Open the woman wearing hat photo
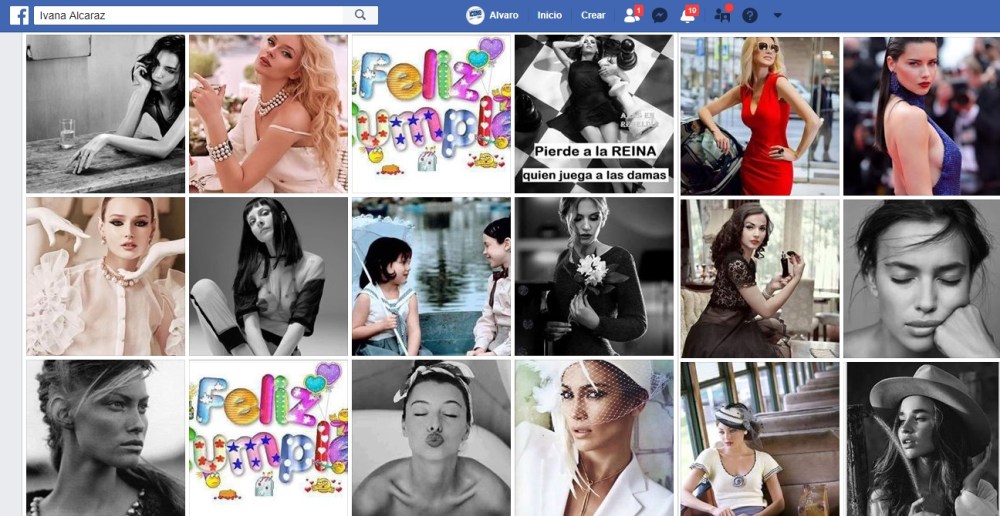The width and height of the screenshot is (1000, 516). (x=923, y=439)
